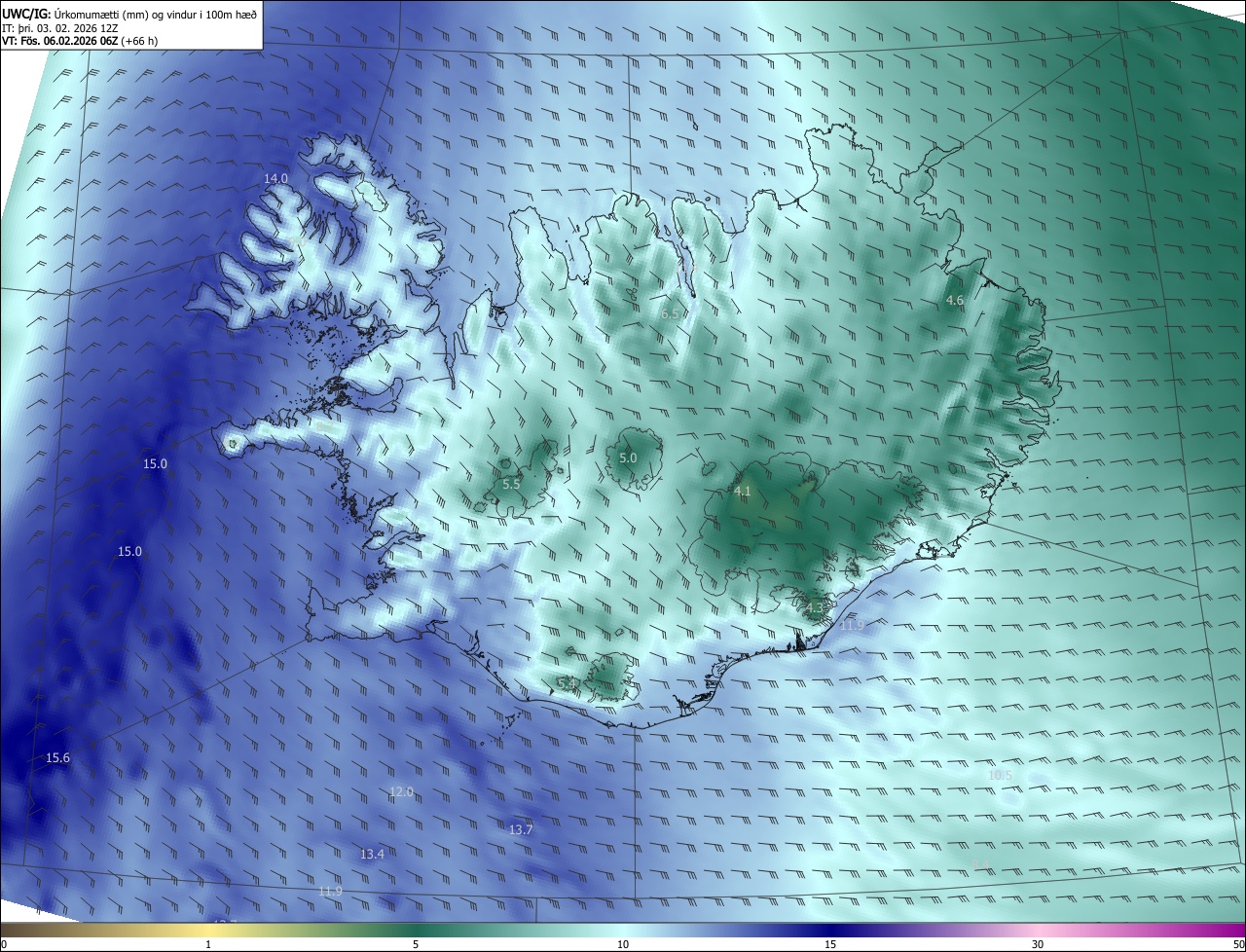
Task: Click the faint 8.4 value on the map
Action: pos(981,864)
